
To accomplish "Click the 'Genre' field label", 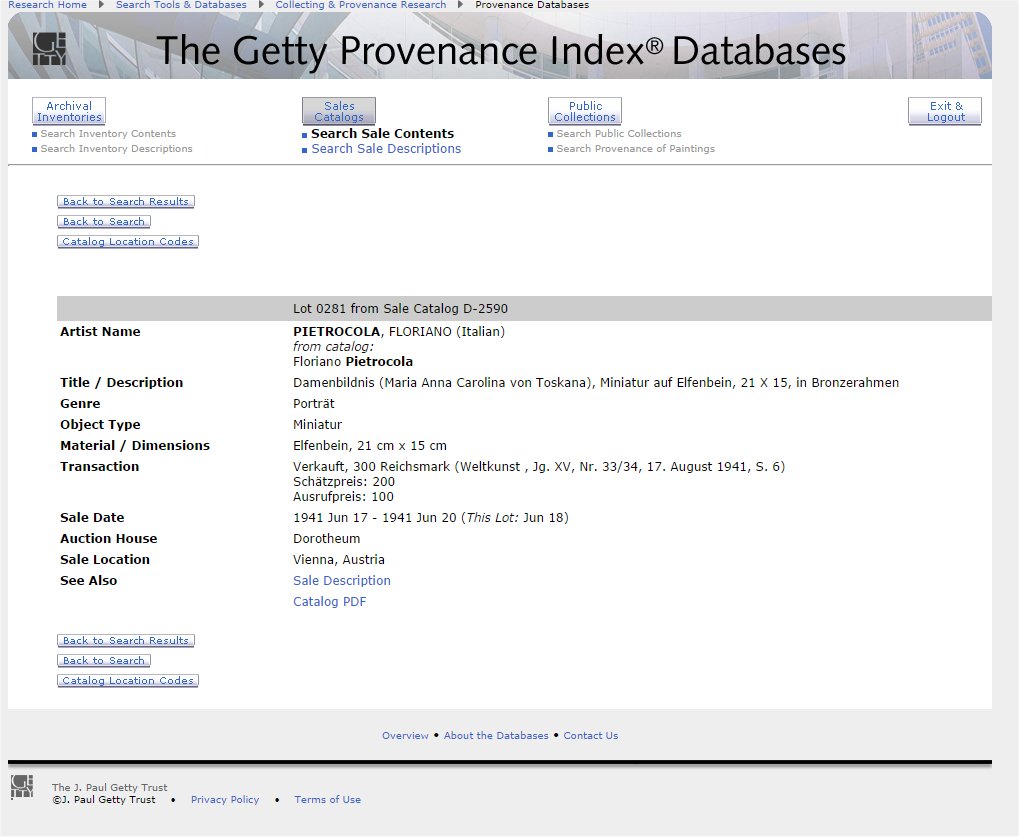I will [80, 404].
